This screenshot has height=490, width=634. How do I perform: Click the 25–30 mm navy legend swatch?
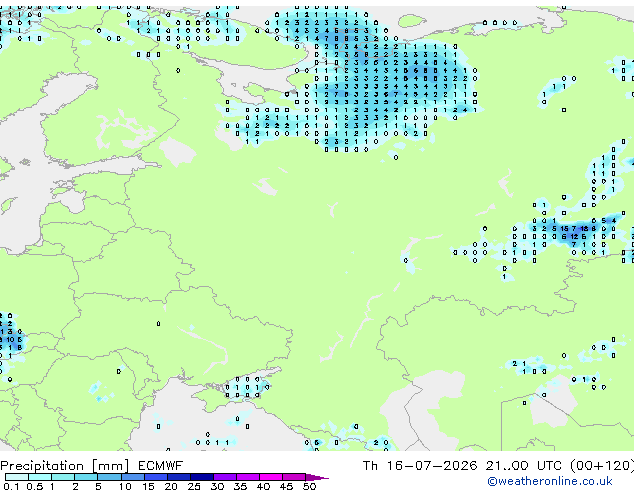(x=201, y=477)
